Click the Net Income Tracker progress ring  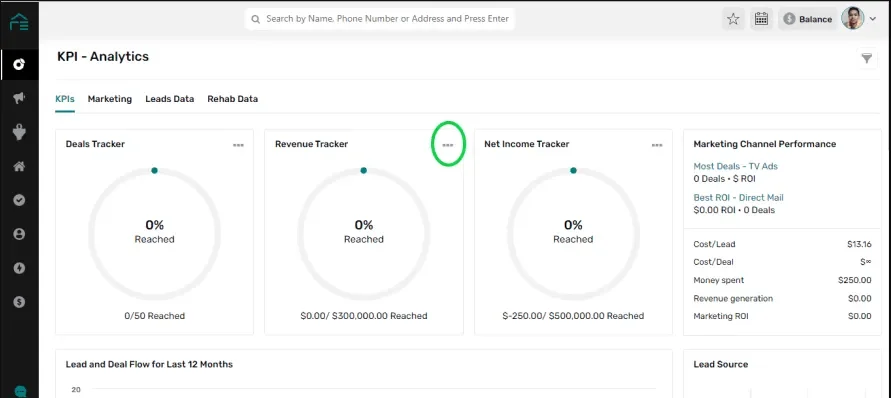(573, 233)
